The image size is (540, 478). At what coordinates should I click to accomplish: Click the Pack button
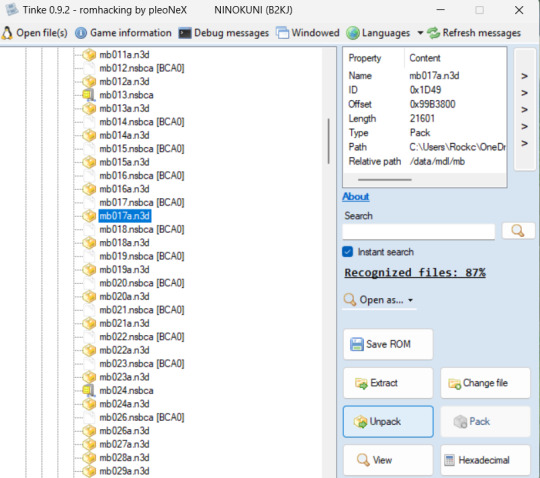[485, 422]
